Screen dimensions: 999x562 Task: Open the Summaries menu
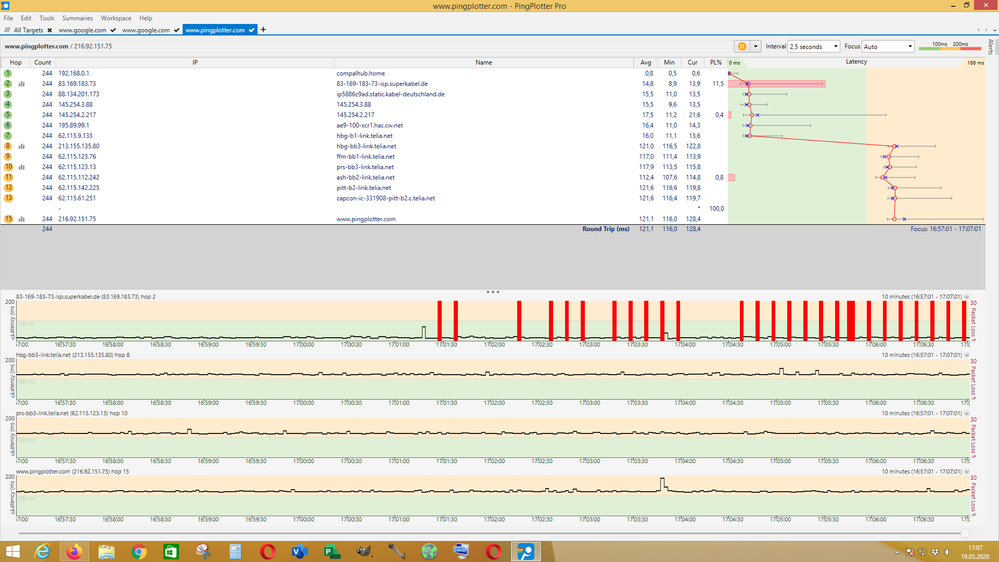tap(77, 18)
